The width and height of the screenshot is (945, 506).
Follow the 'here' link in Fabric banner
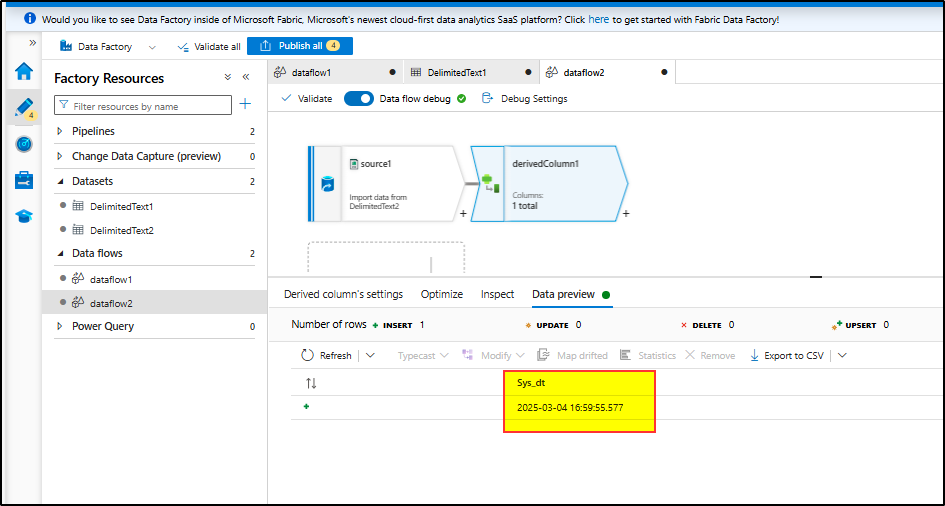coord(598,19)
